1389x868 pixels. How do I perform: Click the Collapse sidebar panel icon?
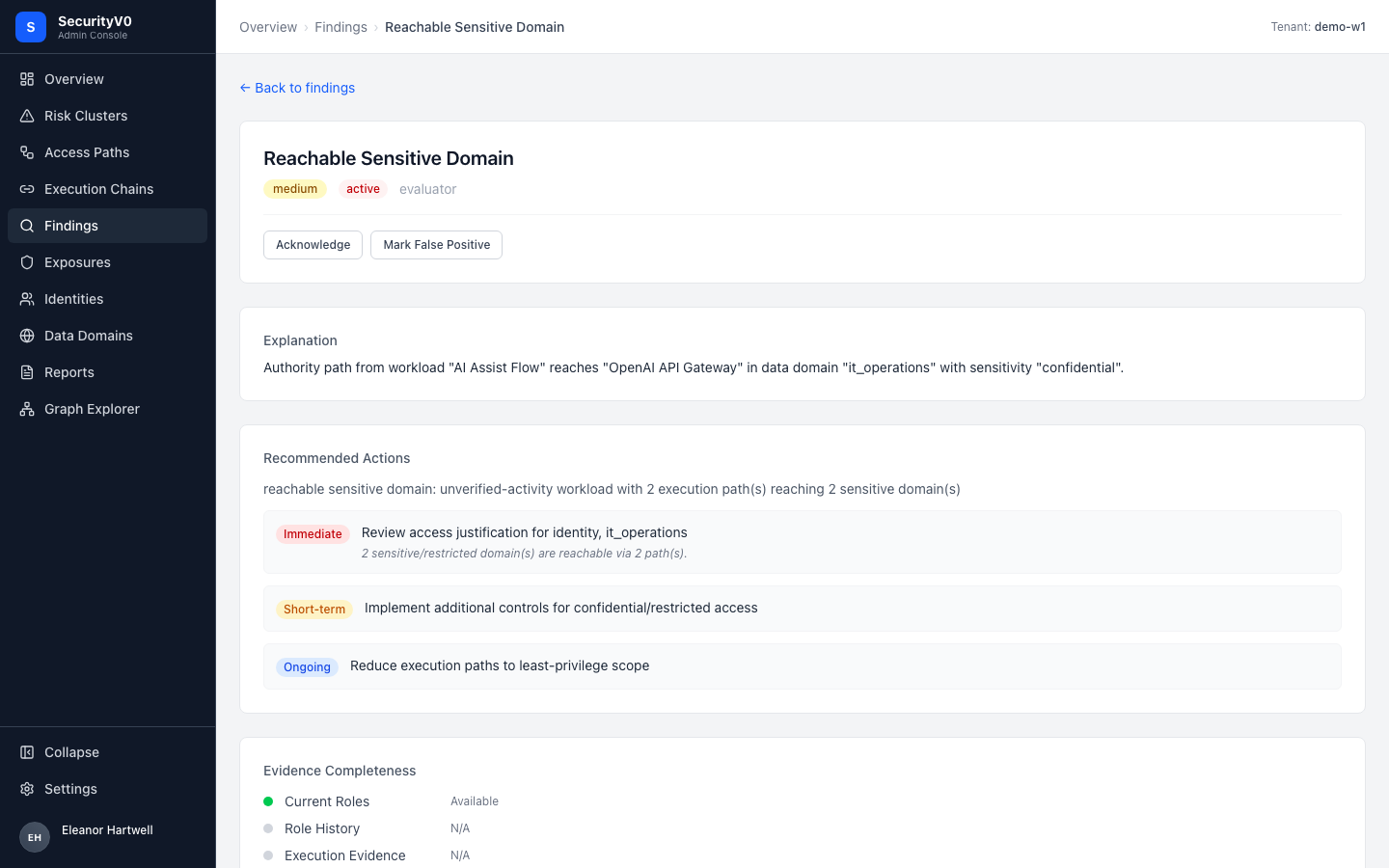click(27, 752)
